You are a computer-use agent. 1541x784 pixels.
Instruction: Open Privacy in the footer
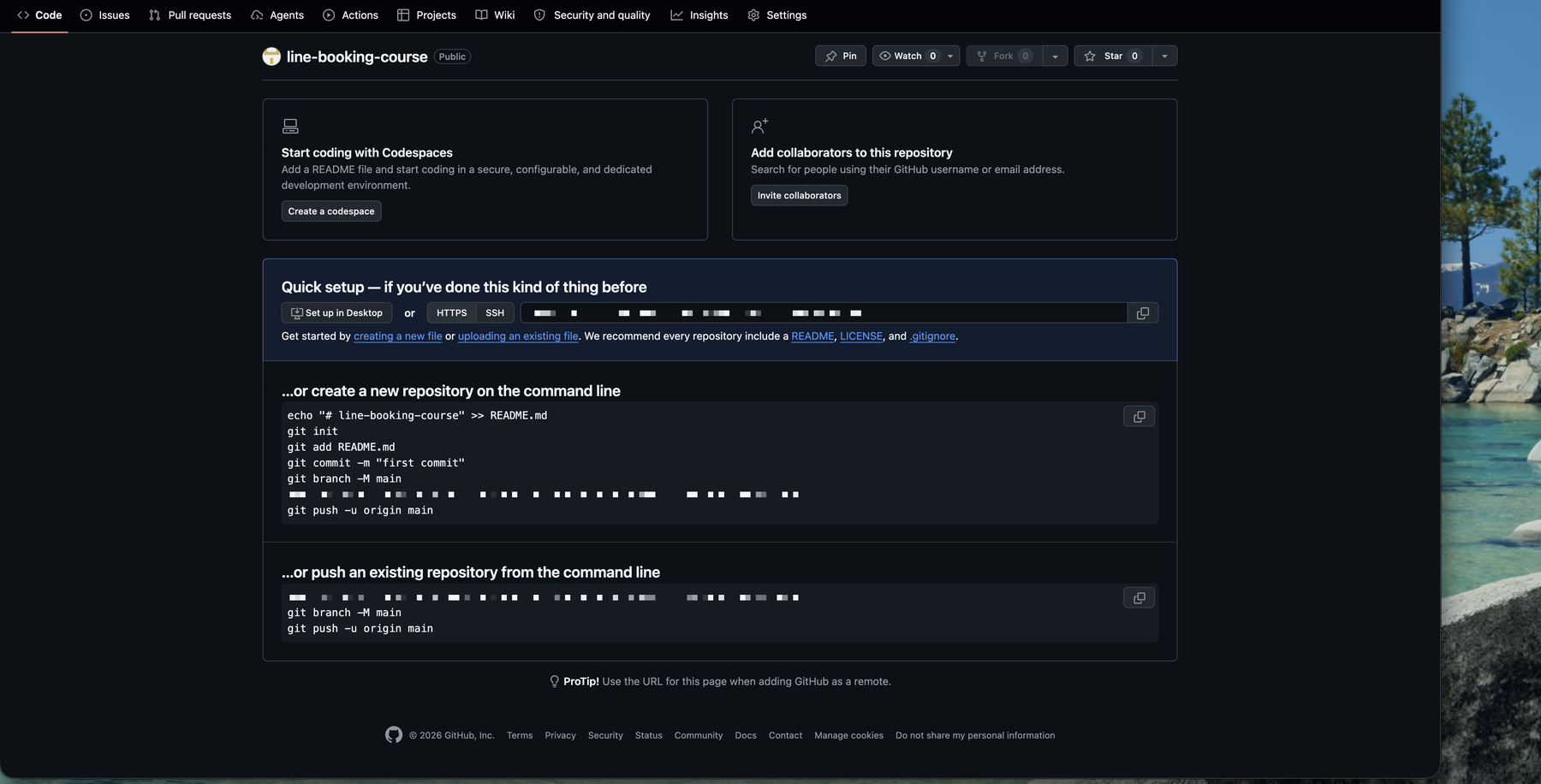click(x=560, y=736)
